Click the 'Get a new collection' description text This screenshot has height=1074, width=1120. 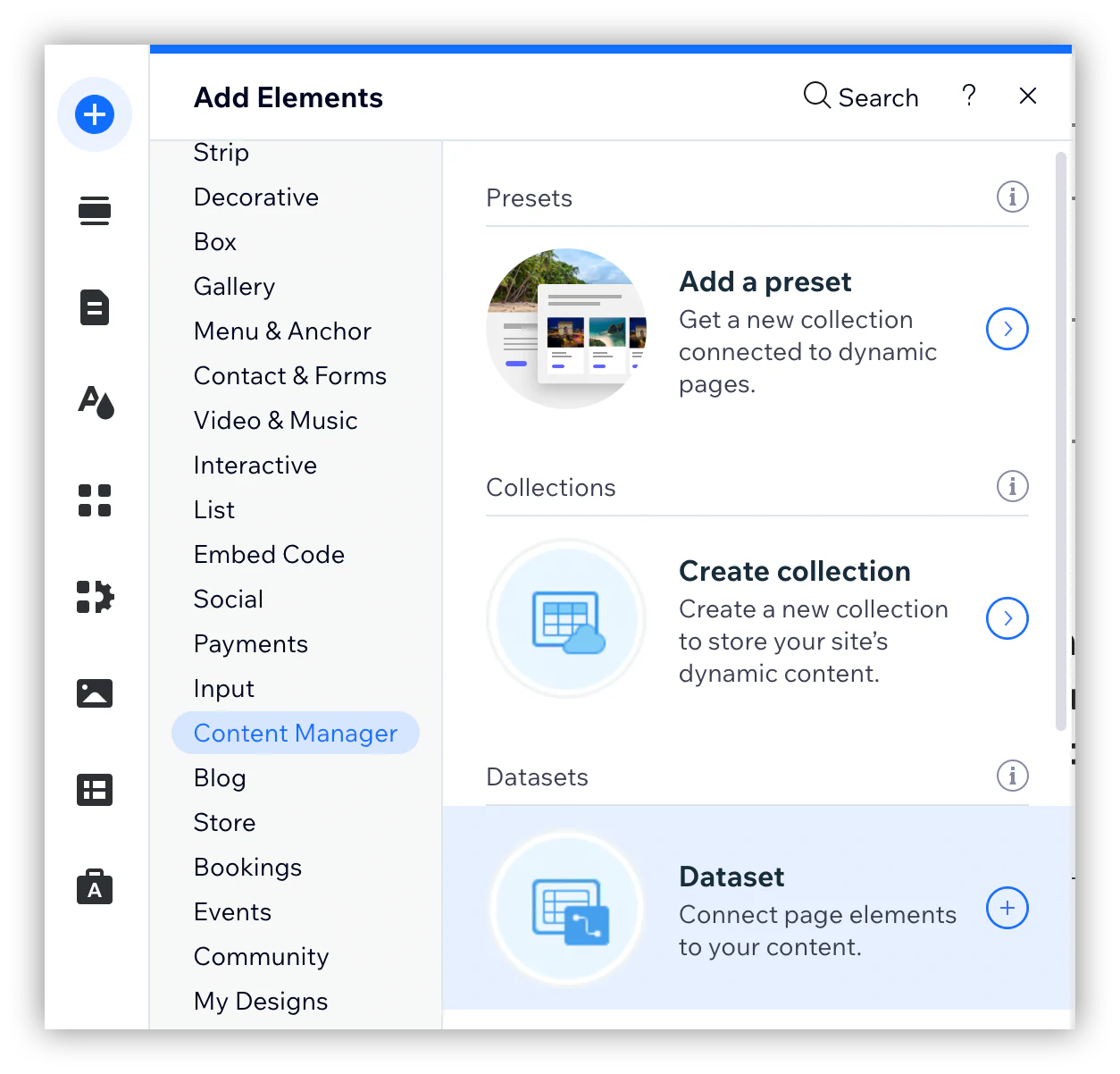pyautogui.click(x=807, y=352)
